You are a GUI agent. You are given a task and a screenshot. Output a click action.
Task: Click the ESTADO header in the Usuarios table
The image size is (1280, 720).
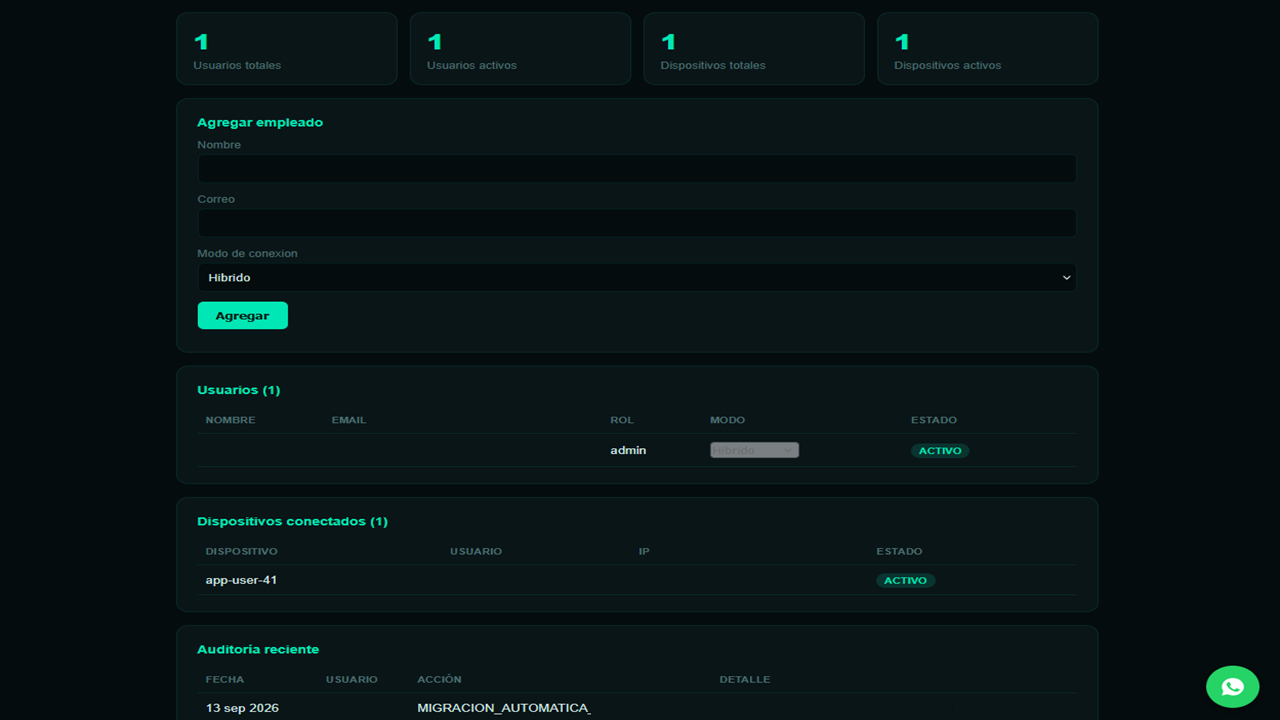[x=934, y=420]
